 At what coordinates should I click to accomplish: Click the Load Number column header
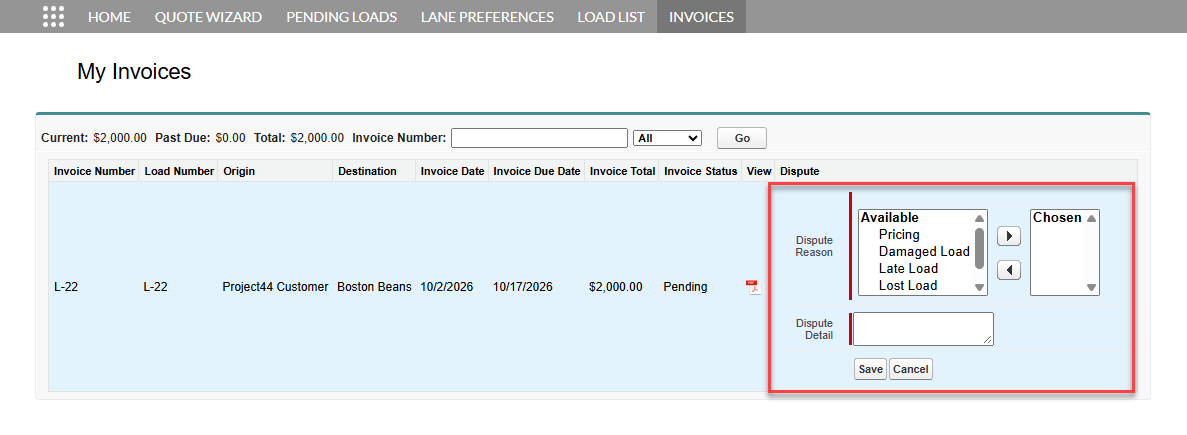179,171
